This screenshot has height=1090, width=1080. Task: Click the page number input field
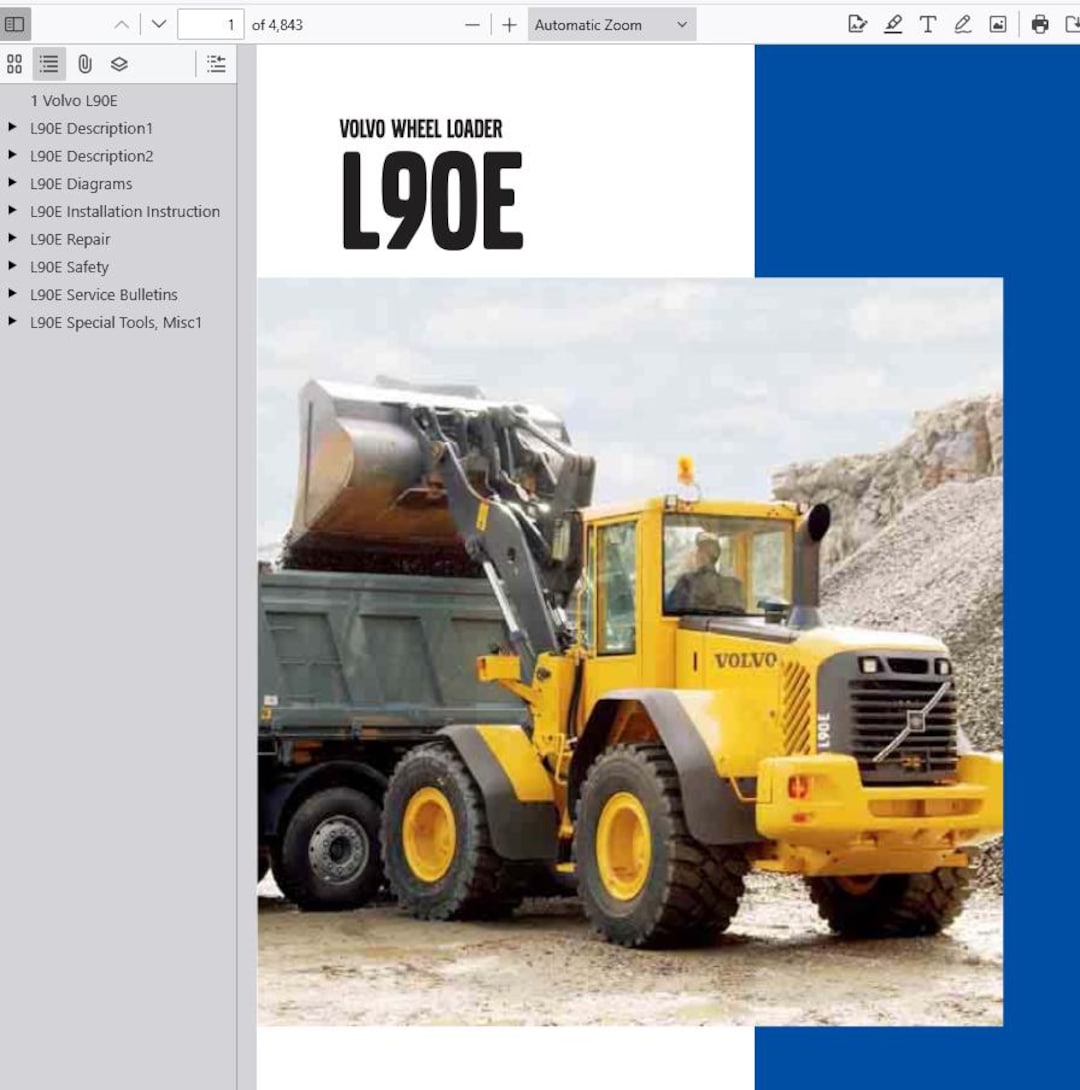211,25
